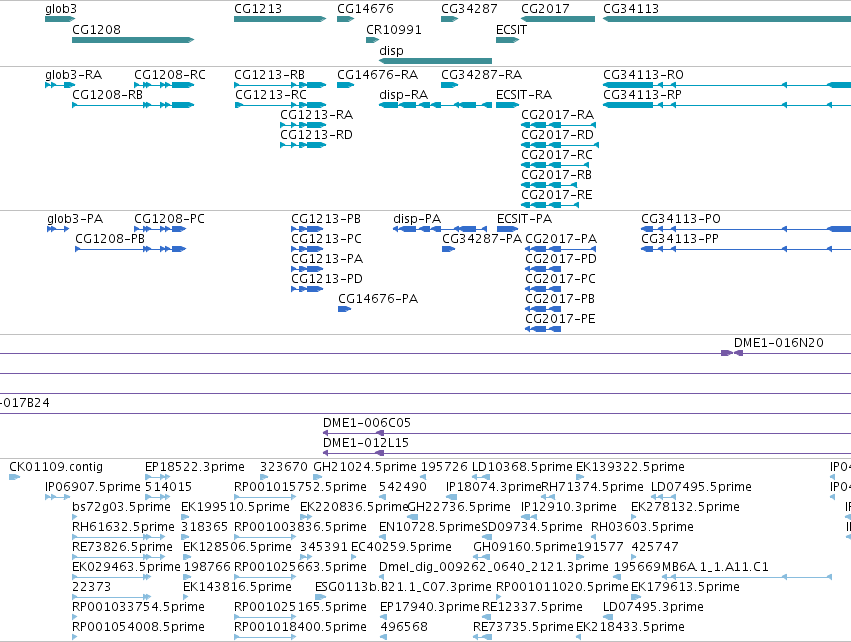Select the CG1208-RC transcript label
The image size is (851, 642).
point(169,74)
